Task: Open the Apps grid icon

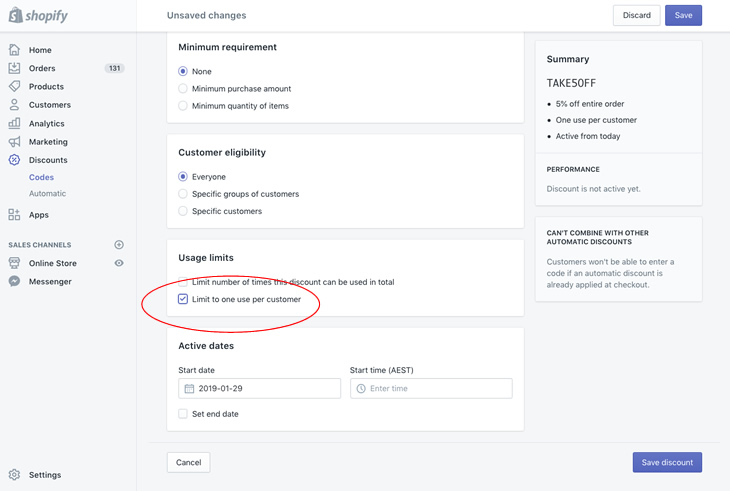Action: point(14,215)
